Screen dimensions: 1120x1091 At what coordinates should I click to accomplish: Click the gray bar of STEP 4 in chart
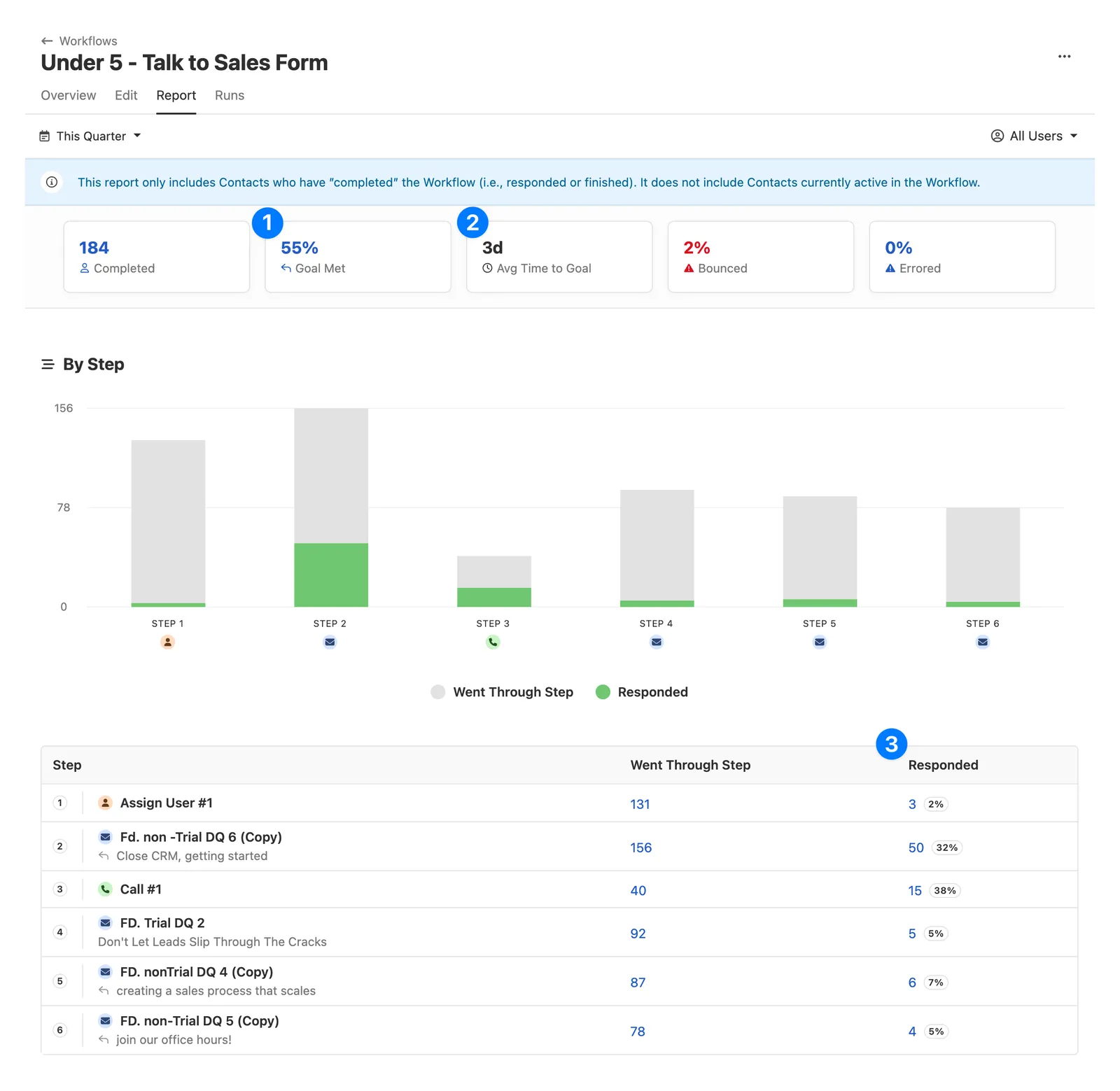(657, 545)
